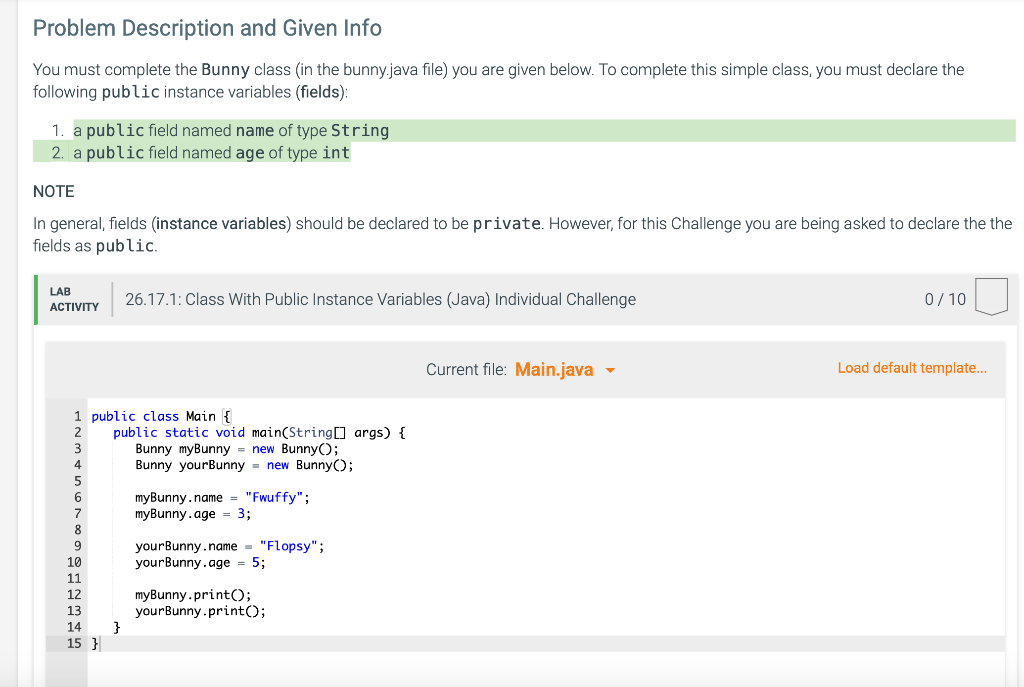Select the activity title 26.17.1
The image size is (1024, 687).
[380, 298]
